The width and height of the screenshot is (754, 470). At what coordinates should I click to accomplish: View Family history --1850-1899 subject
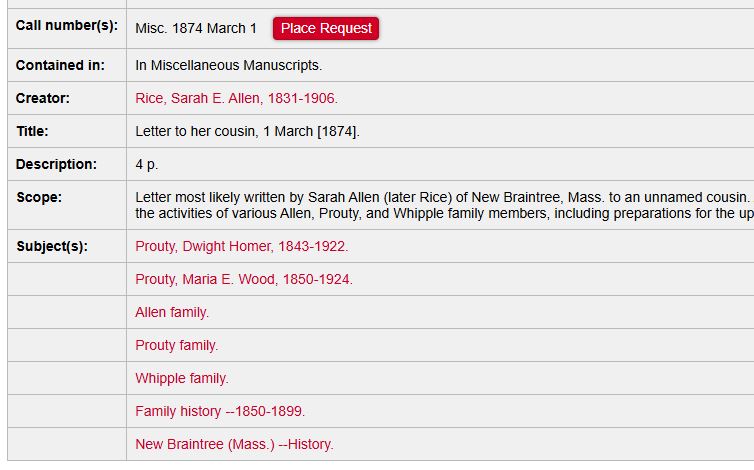pyautogui.click(x=220, y=411)
